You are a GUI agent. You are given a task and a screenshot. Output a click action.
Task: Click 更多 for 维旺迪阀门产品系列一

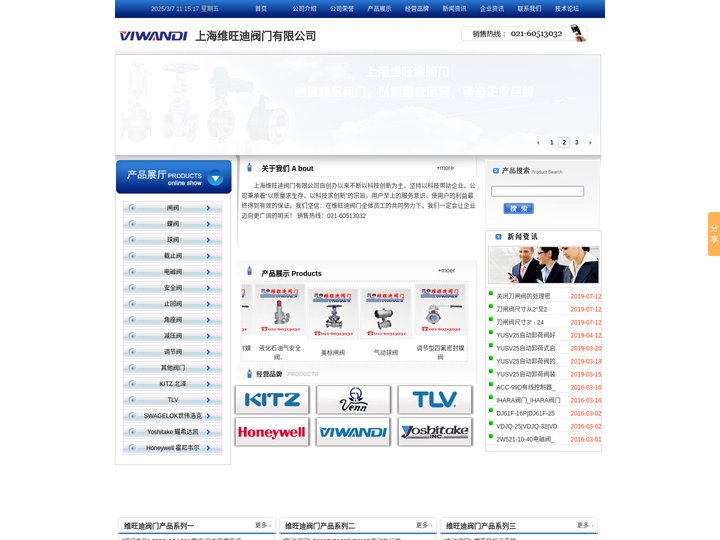[x=263, y=525]
